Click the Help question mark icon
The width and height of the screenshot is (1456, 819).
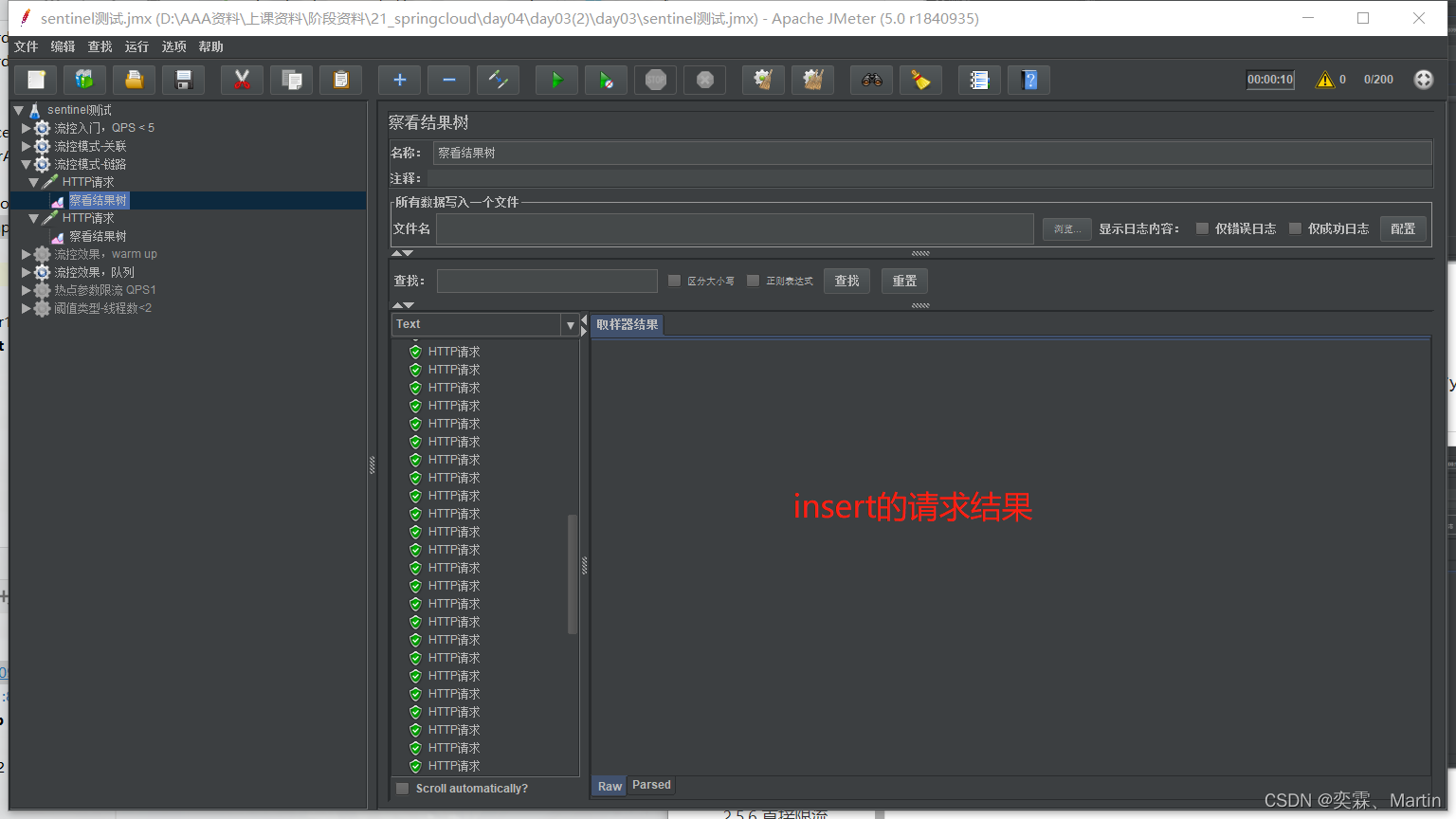point(1029,81)
